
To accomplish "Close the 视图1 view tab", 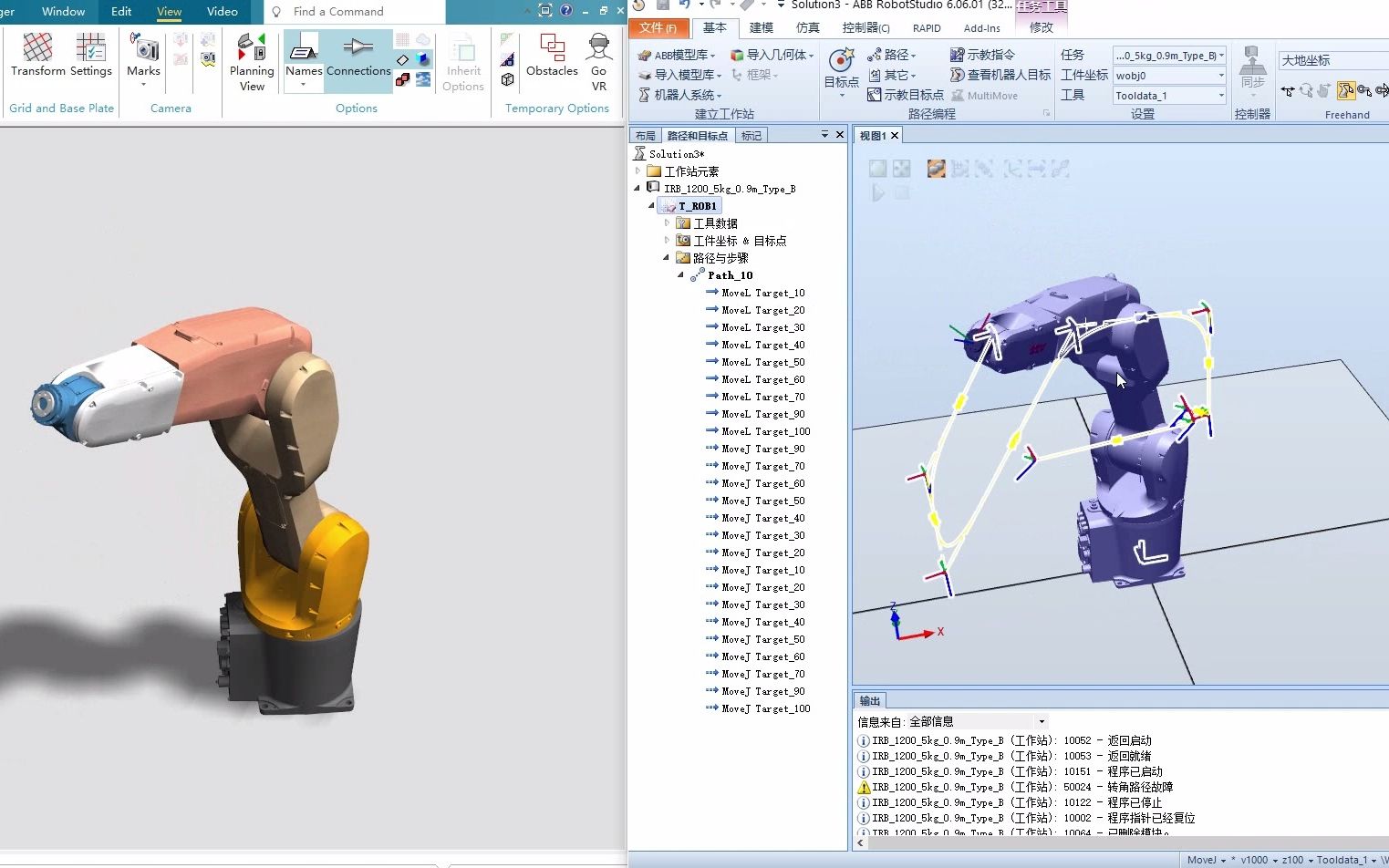I will tap(895, 136).
